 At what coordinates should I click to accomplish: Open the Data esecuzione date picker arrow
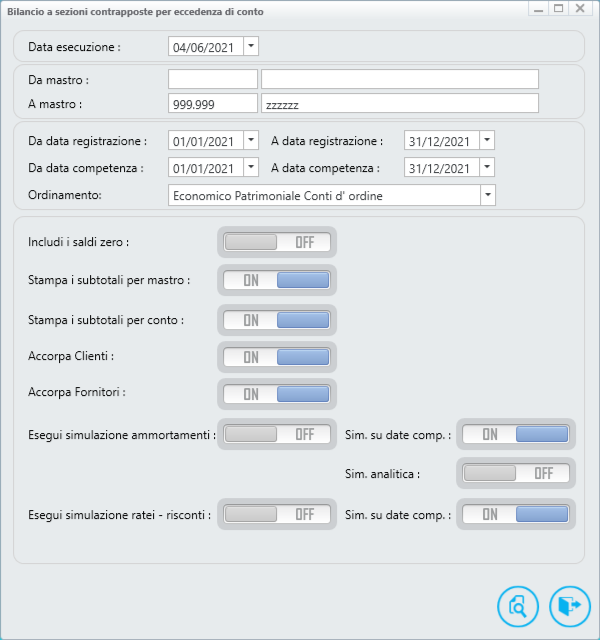251,46
